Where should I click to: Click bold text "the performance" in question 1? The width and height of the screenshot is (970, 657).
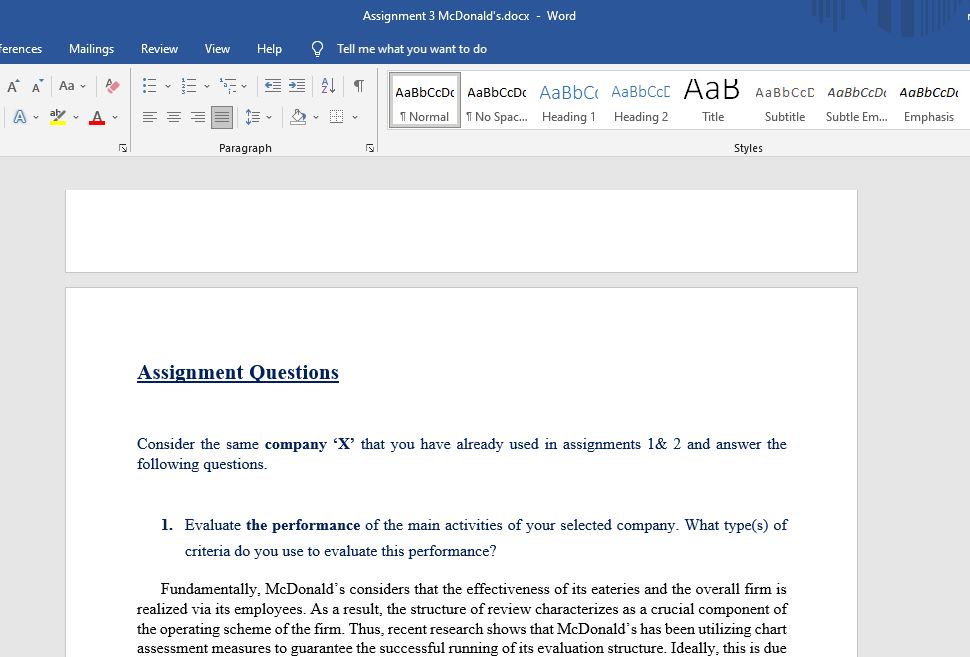(x=303, y=525)
